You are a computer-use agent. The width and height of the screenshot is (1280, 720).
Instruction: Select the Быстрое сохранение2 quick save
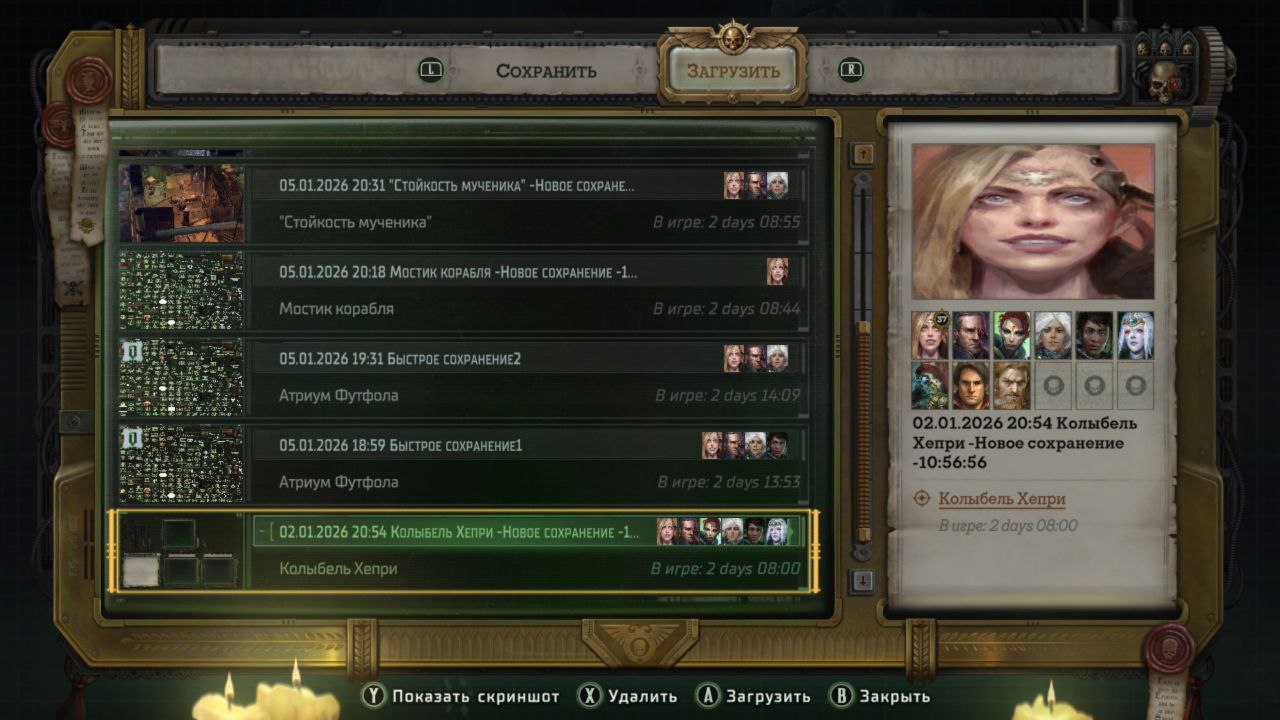[463, 377]
